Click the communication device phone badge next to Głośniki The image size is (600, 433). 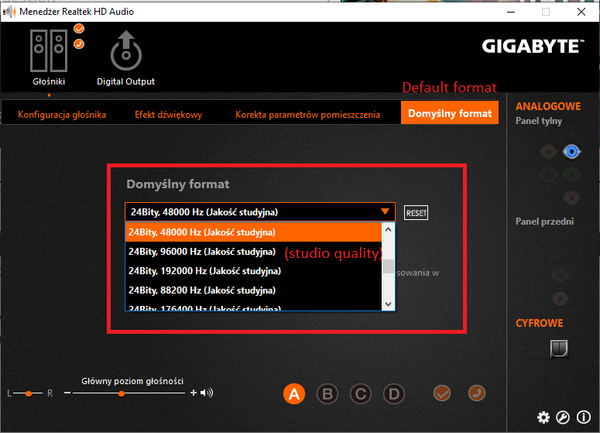point(79,44)
